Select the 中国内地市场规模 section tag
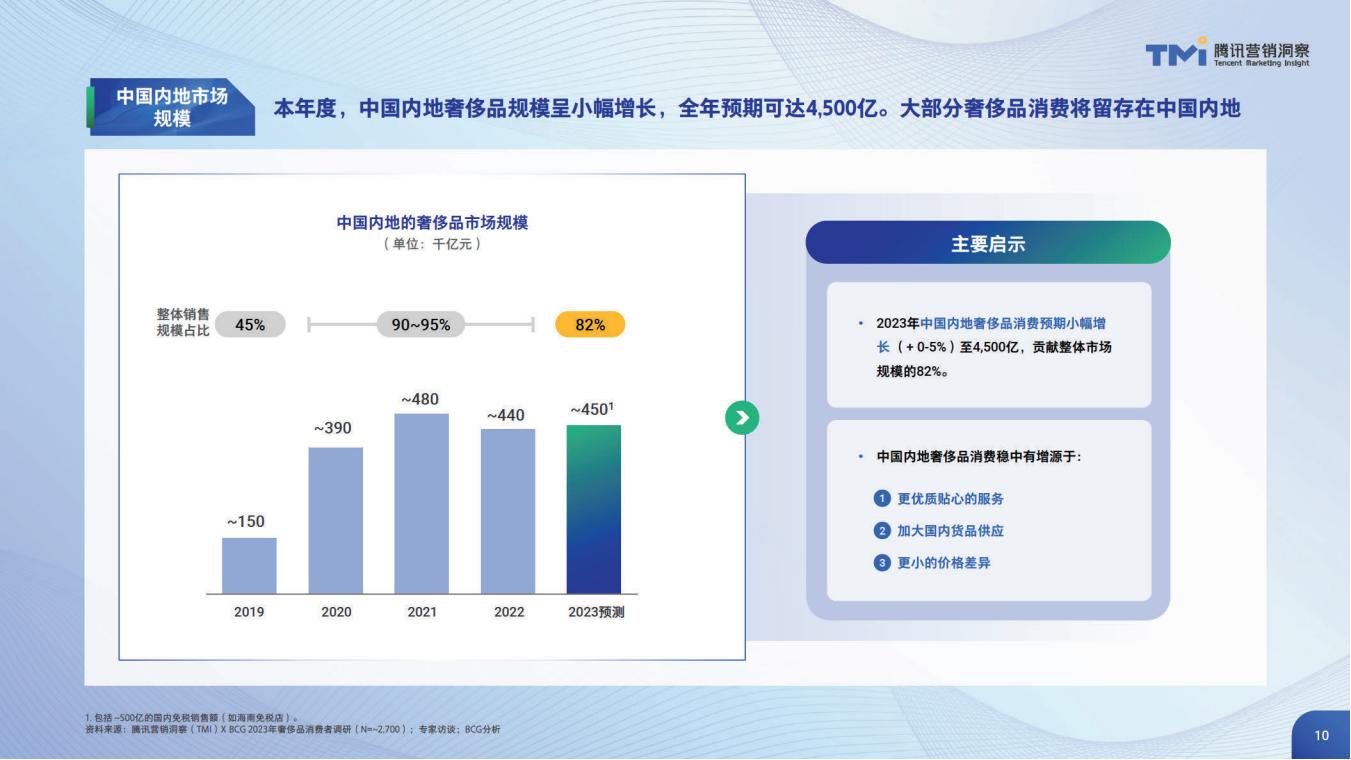This screenshot has width=1351, height=760. click(x=170, y=107)
